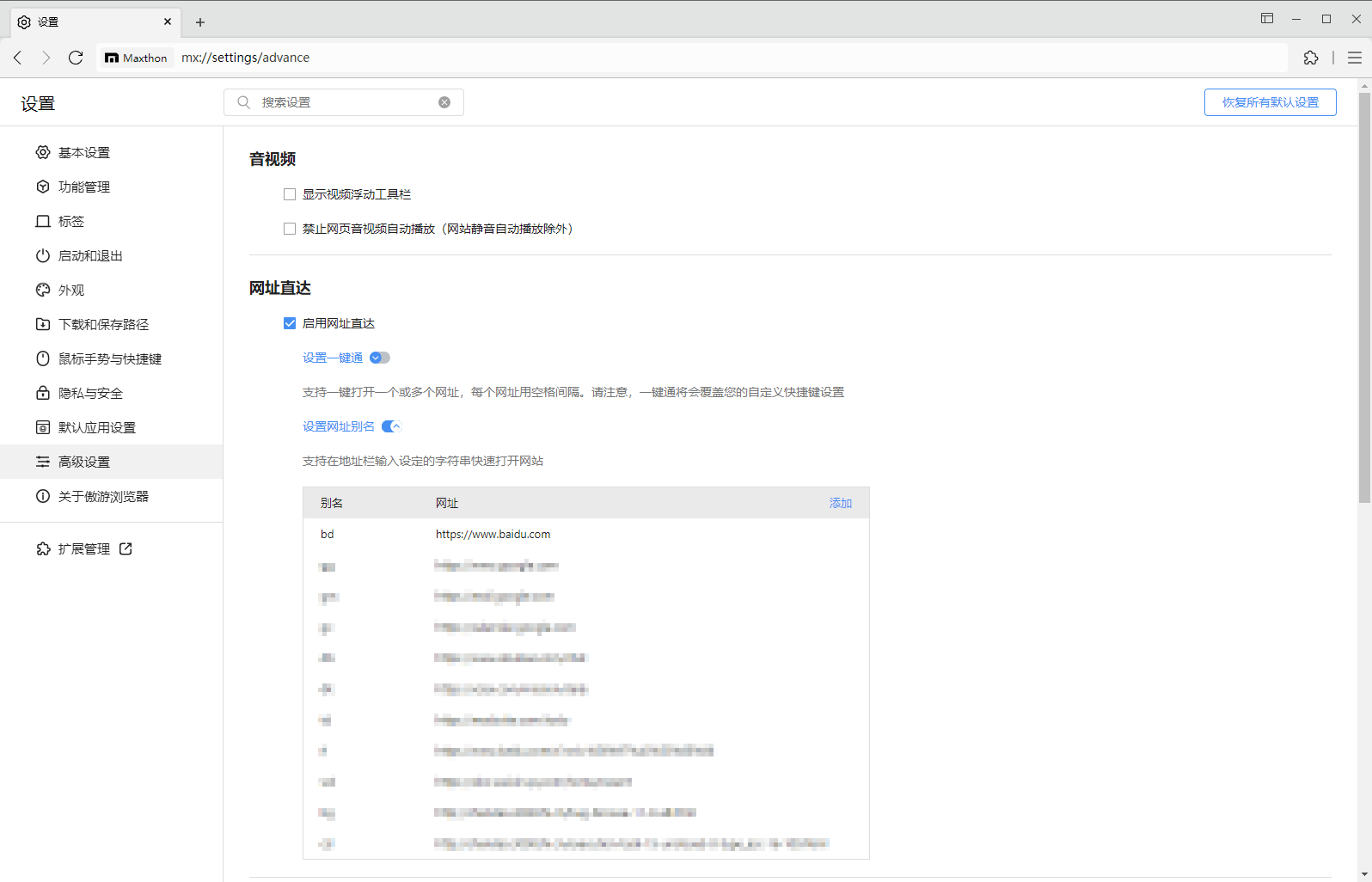Reload the page with refresh icon
This screenshot has width=1372, height=882.
coord(76,58)
